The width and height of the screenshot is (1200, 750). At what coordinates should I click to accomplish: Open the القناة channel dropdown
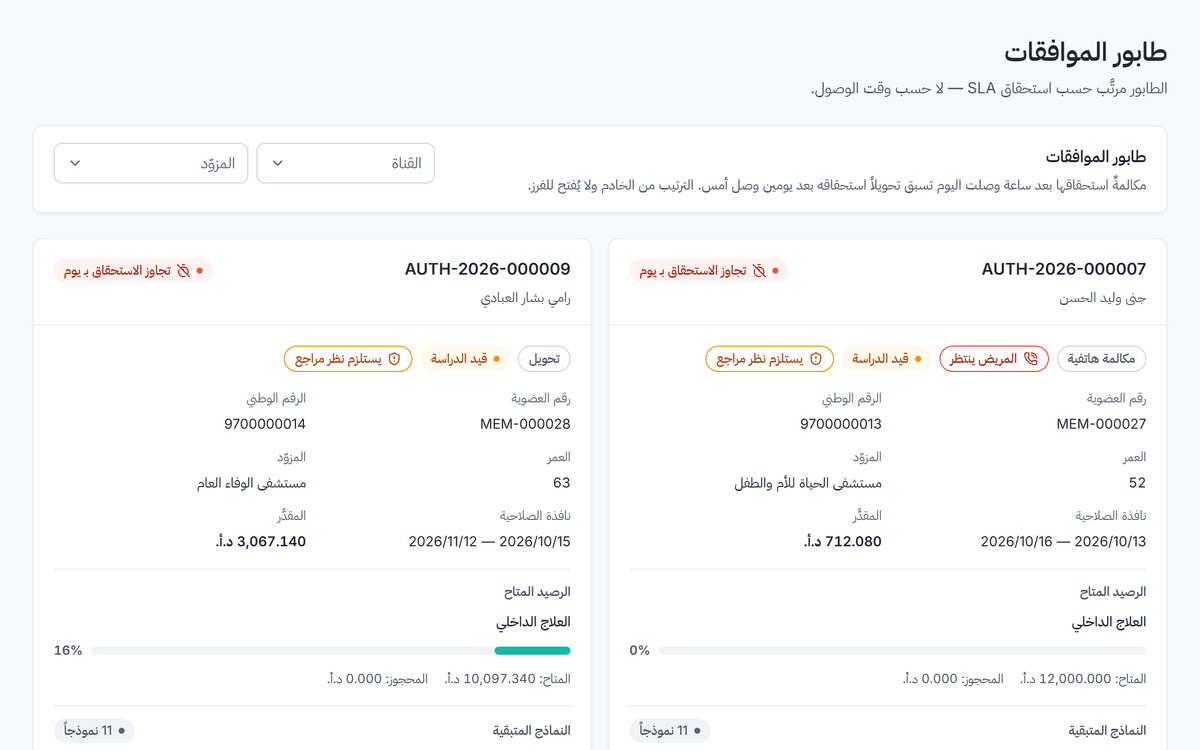click(x=346, y=163)
